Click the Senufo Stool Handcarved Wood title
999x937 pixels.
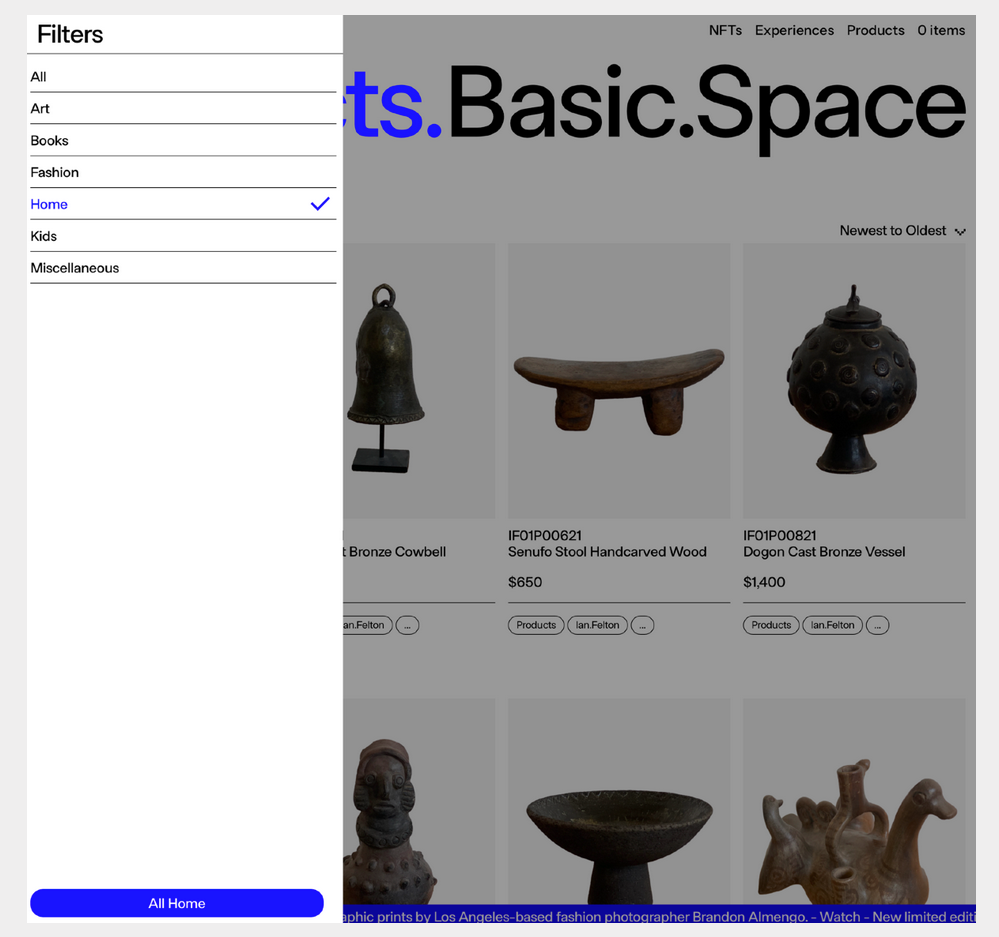607,552
